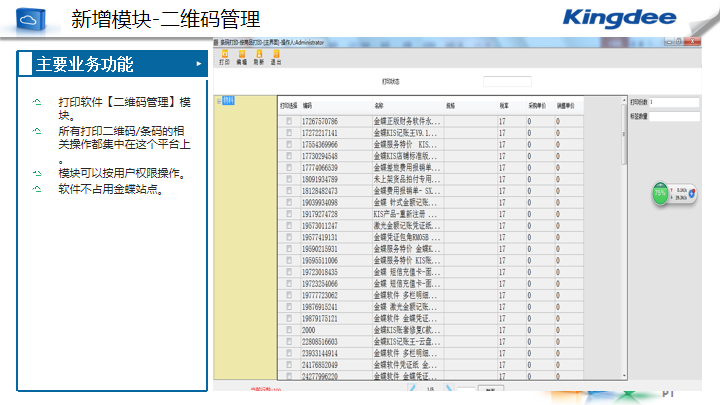Image resolution: width=720 pixels, height=405 pixels.
Task: Select the 物料 tree item
Action: coord(228,101)
